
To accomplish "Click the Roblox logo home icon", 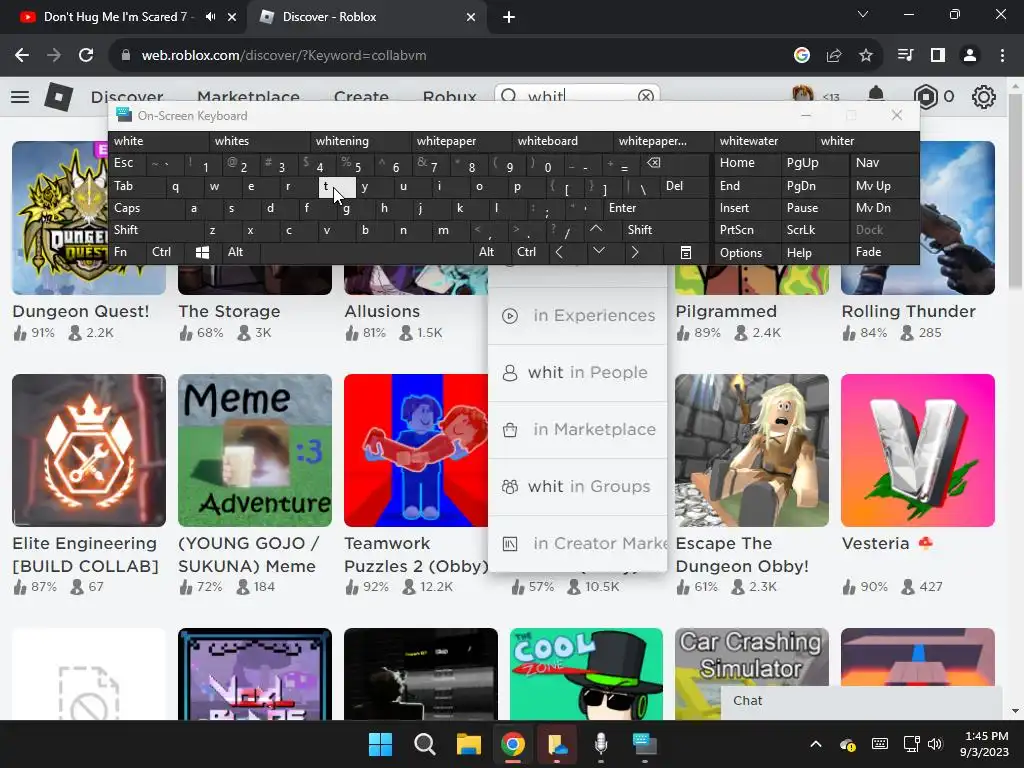I will coord(59,97).
